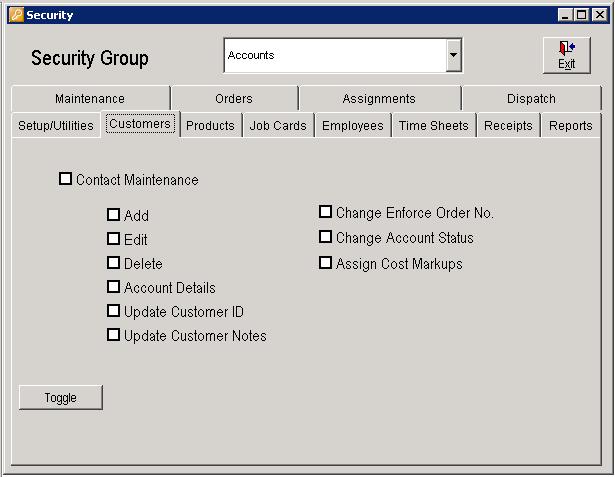Select the Job Cards tab
The width and height of the screenshot is (615, 477).
tap(278, 125)
